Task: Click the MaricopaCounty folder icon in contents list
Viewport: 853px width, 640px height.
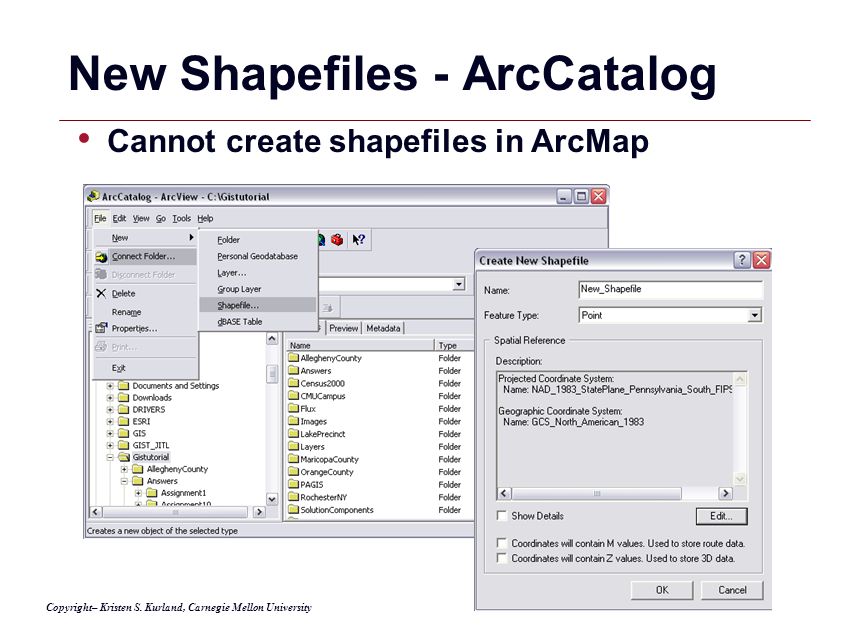Action: (294, 459)
